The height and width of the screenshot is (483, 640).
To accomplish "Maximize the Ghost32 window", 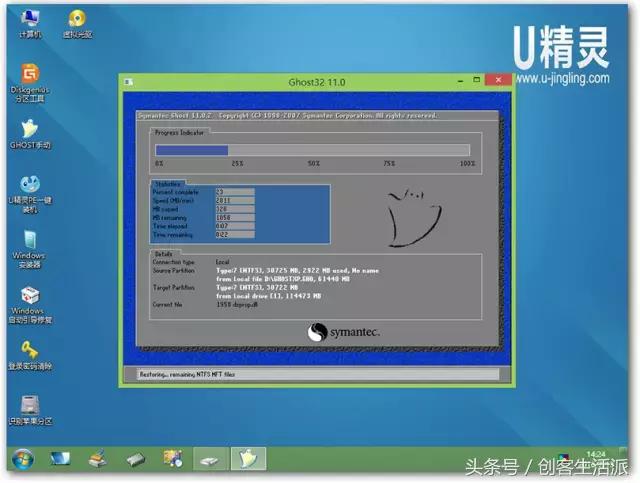I will (476, 80).
